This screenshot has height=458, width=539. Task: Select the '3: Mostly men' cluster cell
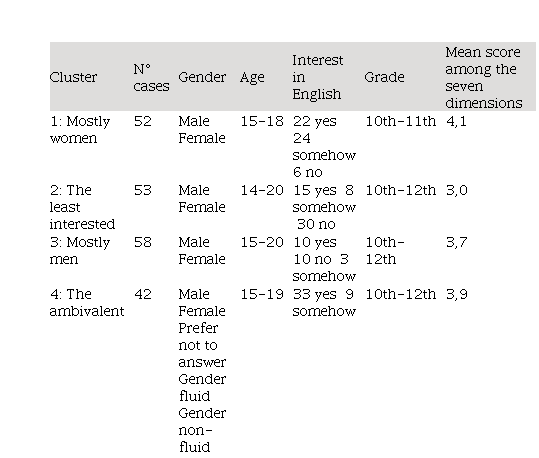(x=80, y=251)
